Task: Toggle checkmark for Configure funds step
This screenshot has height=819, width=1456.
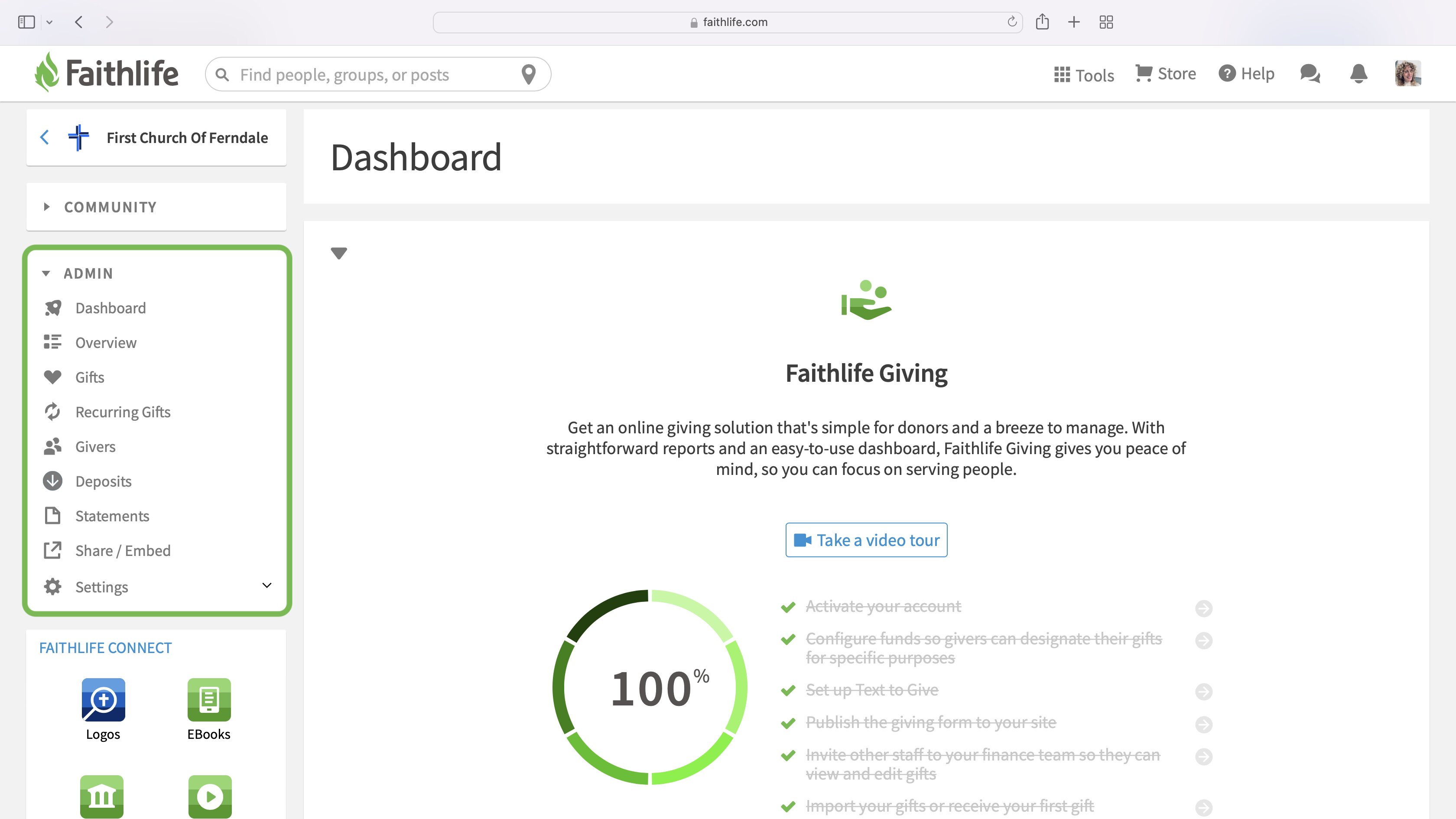Action: point(788,639)
